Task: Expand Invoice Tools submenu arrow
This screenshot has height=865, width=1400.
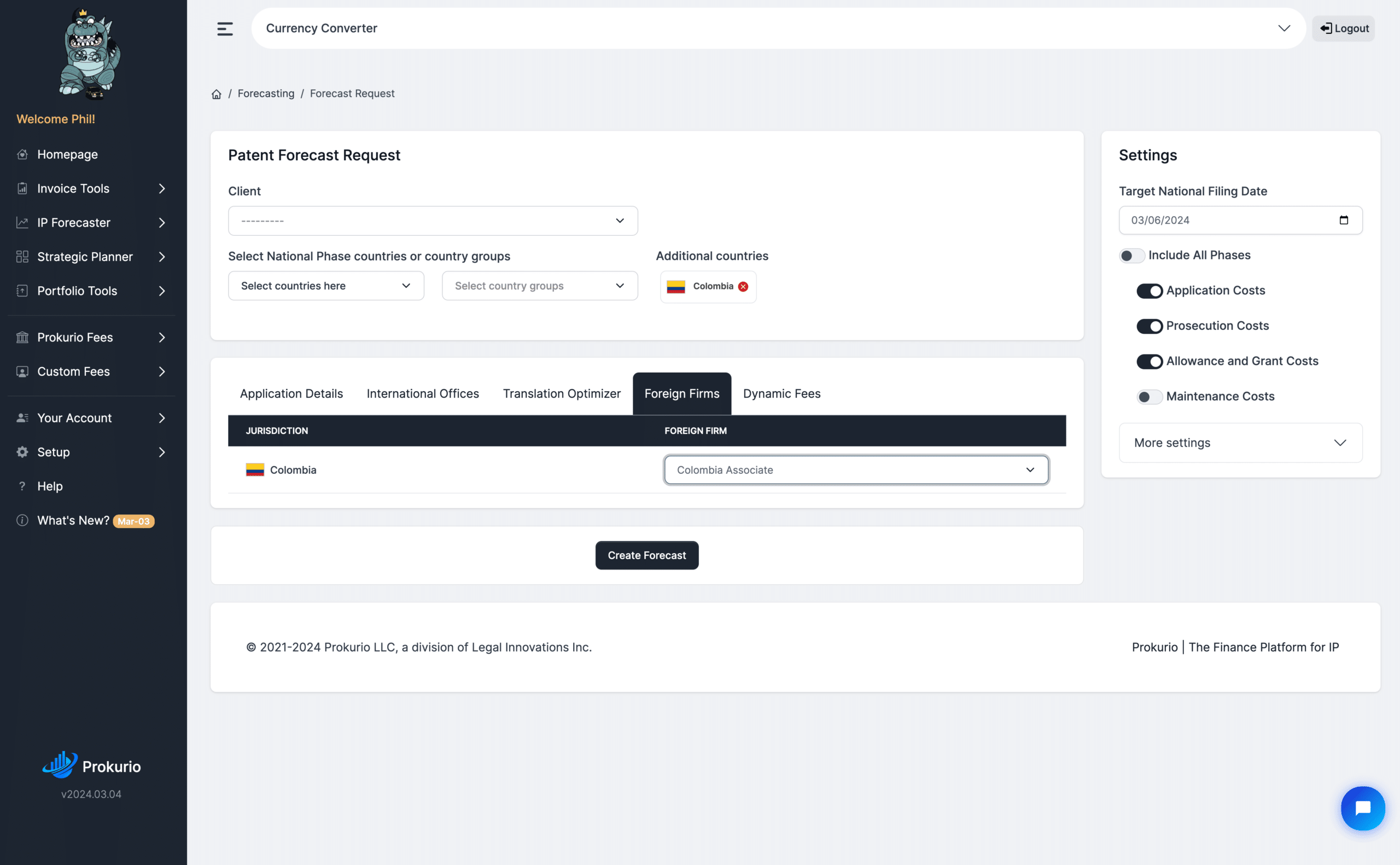Action: pos(162,189)
